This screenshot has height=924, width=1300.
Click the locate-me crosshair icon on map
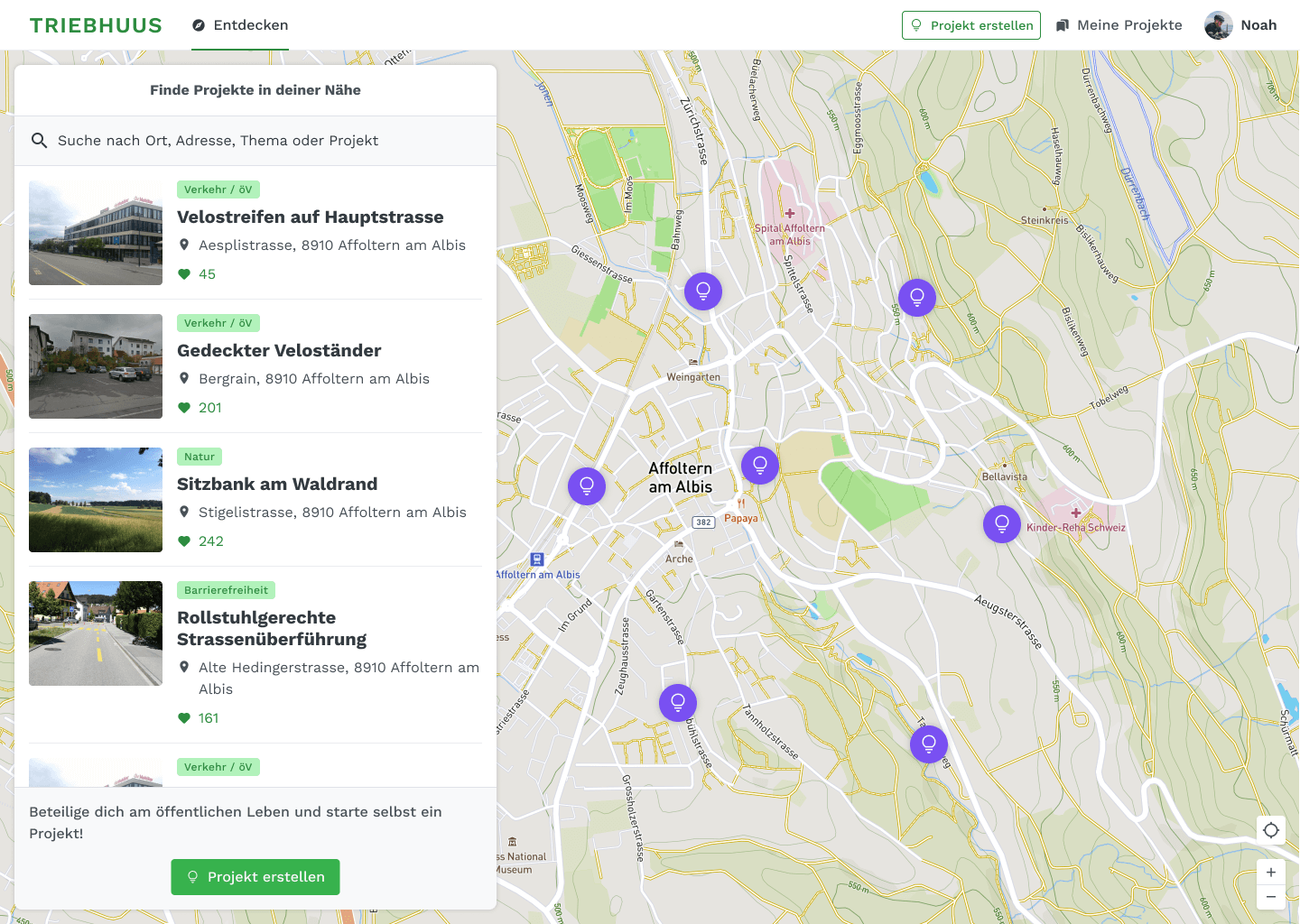point(1271,829)
